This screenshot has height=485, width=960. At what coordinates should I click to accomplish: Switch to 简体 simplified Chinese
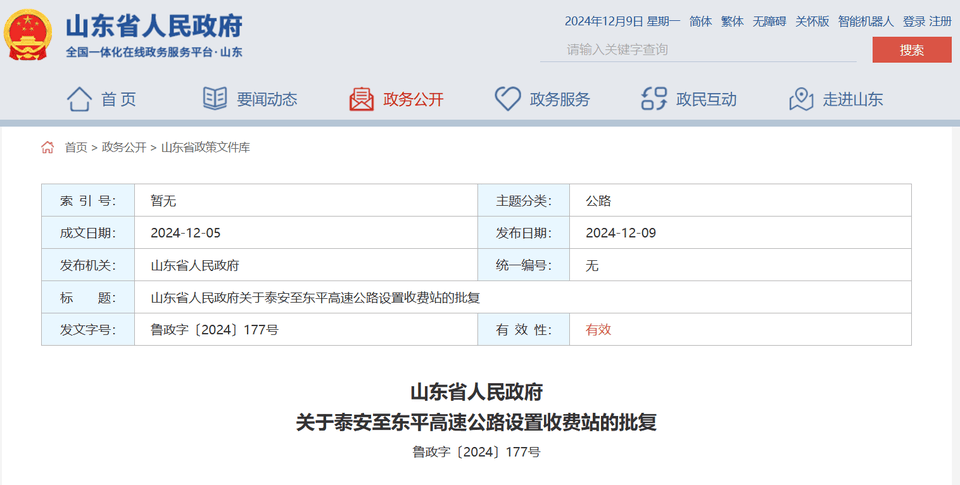[x=700, y=21]
